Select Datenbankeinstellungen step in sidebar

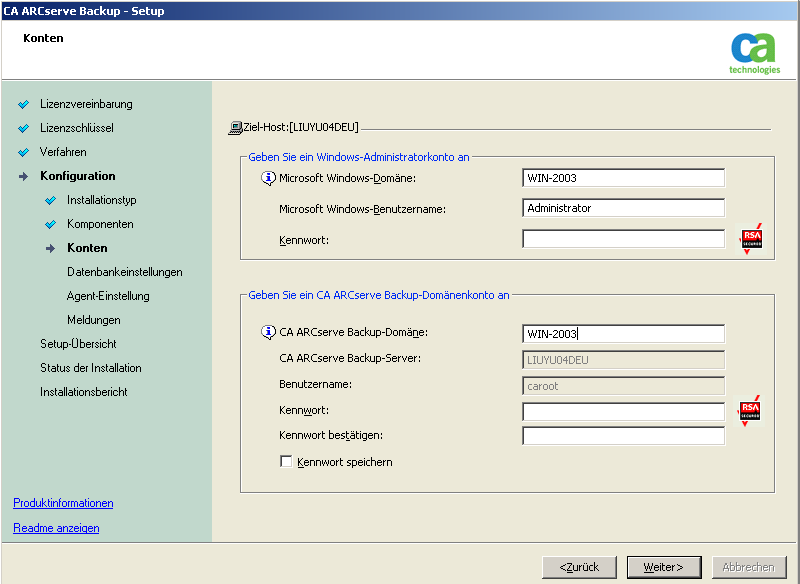click(x=124, y=272)
